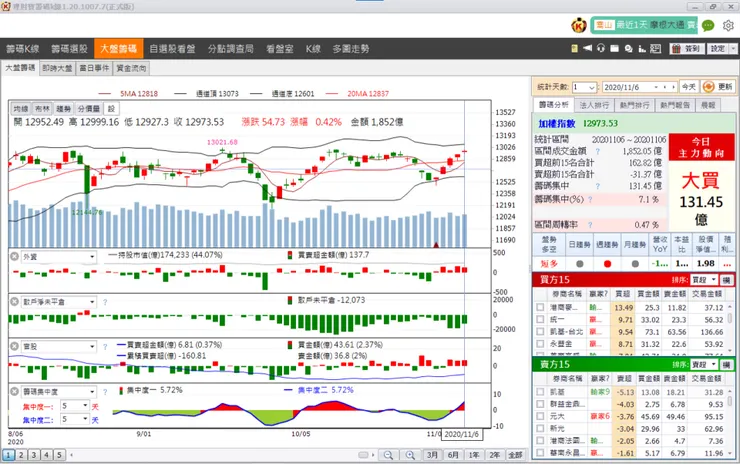The width and height of the screenshot is (740, 464).
Task: Close the 官股 indicator panel
Action: click(x=15, y=346)
